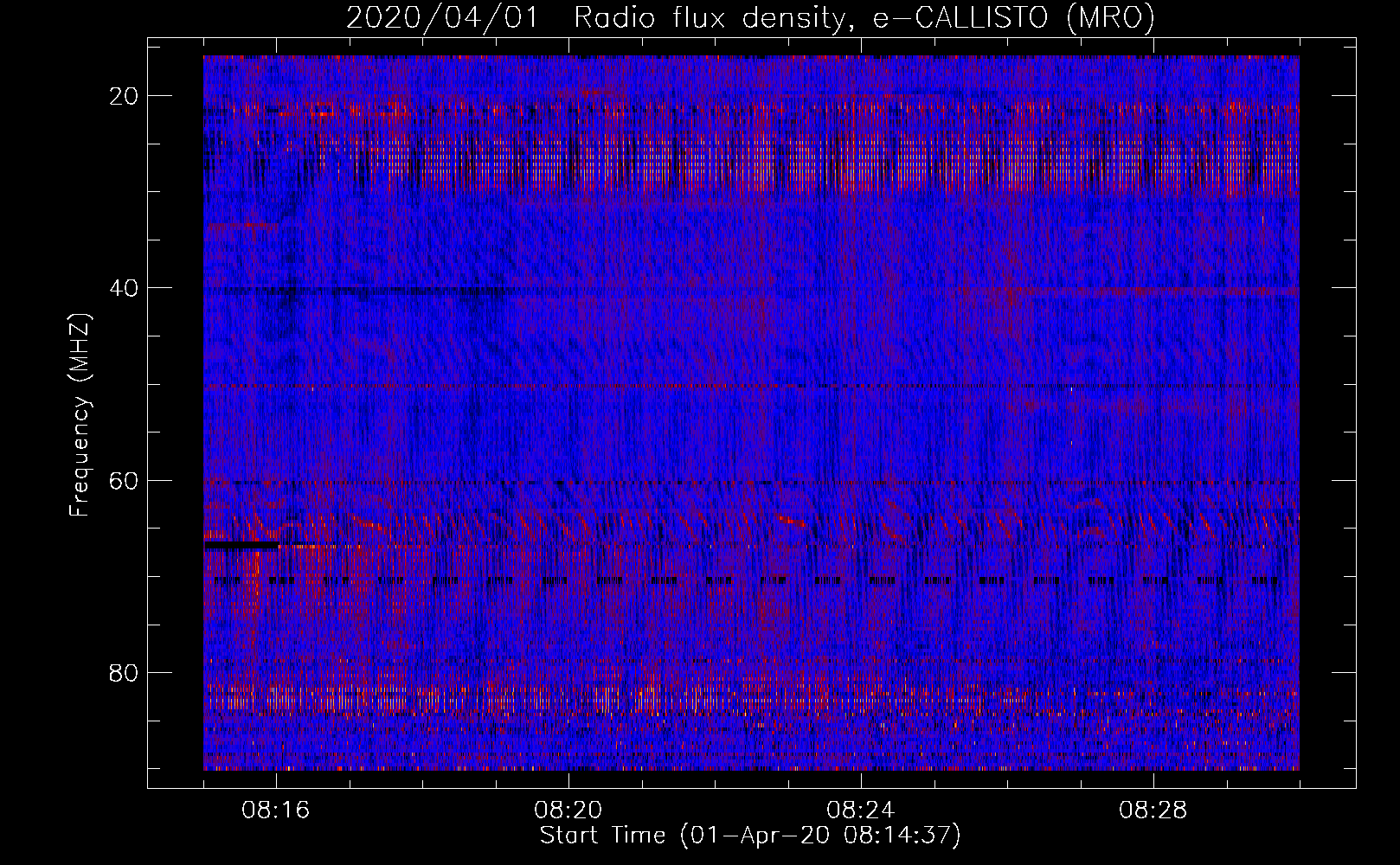Click the 08:28 time tick label
The width and height of the screenshot is (1400, 865).
pyautogui.click(x=1153, y=810)
